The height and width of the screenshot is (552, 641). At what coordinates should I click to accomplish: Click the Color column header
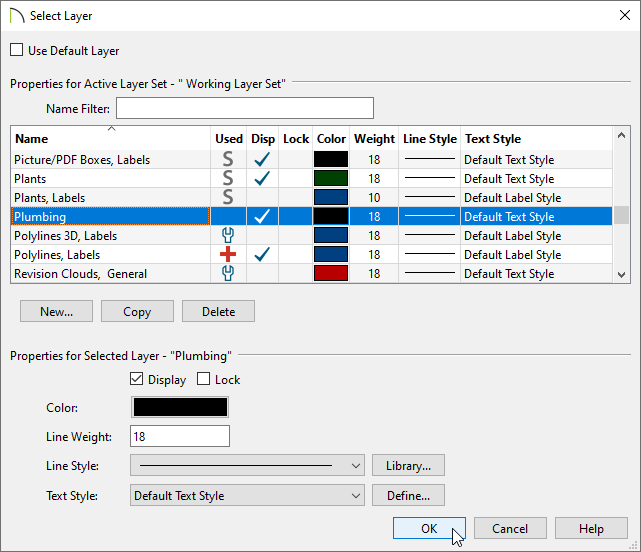pyautogui.click(x=331, y=139)
